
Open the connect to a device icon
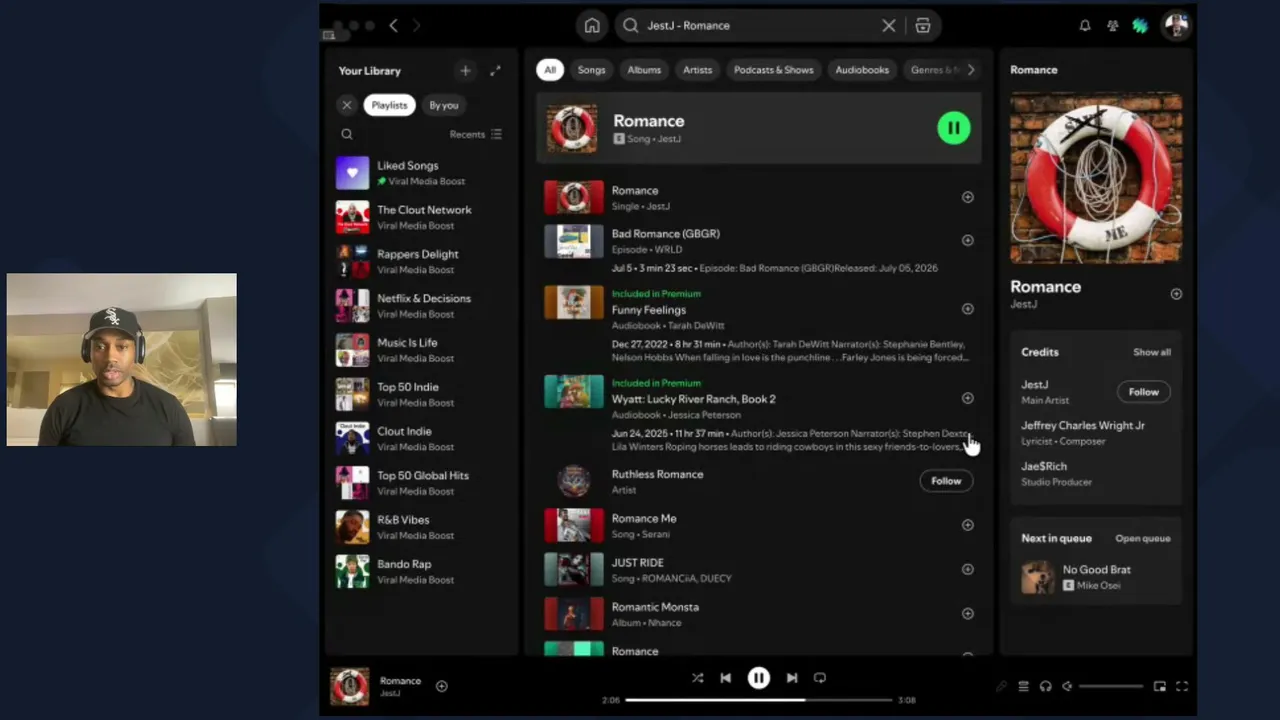tap(1045, 686)
